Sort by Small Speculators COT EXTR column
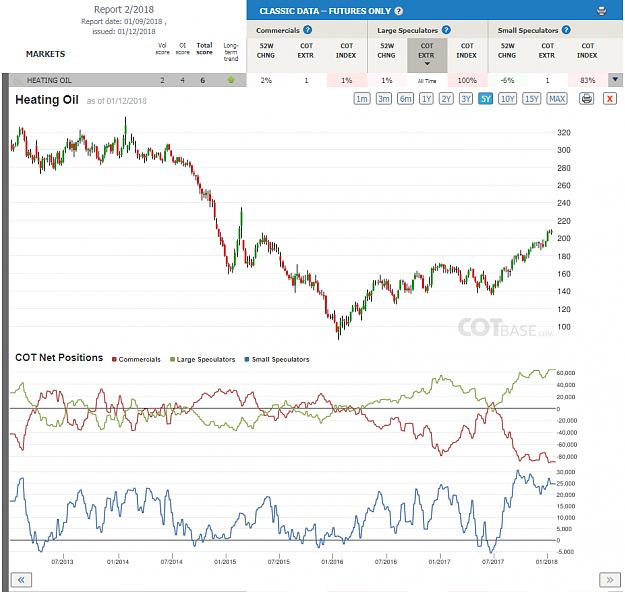625x592 pixels. tap(547, 51)
